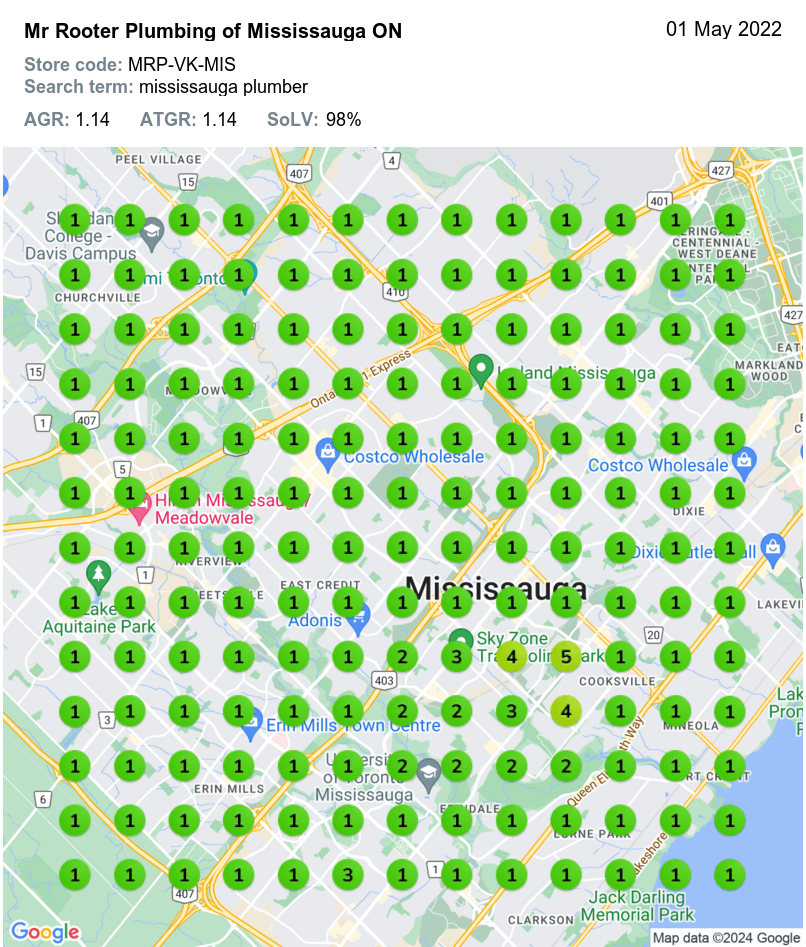Viewport: 806px width, 947px height.
Task: Click the 01 May 2022 date
Action: pyautogui.click(x=723, y=29)
